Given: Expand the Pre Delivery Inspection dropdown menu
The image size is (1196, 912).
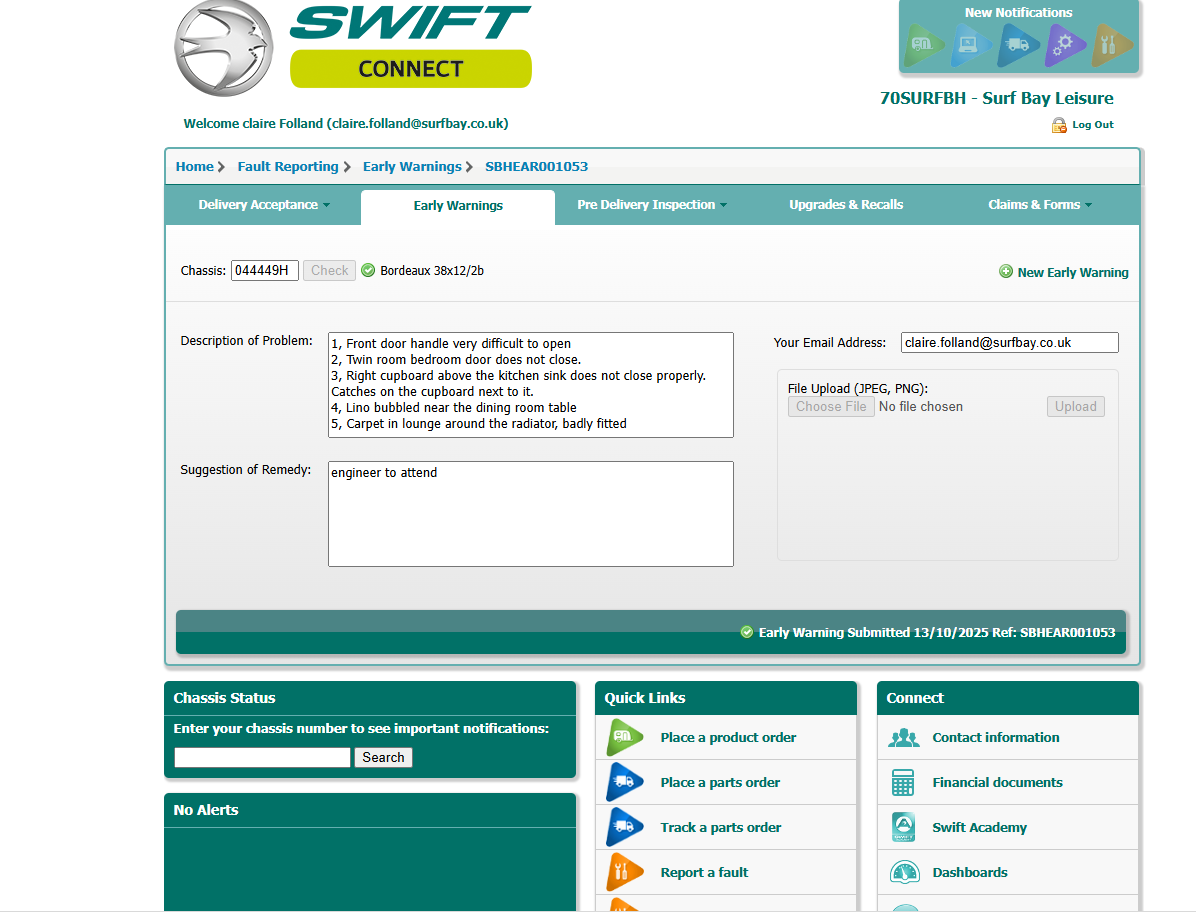Looking at the screenshot, I should pyautogui.click(x=652, y=204).
